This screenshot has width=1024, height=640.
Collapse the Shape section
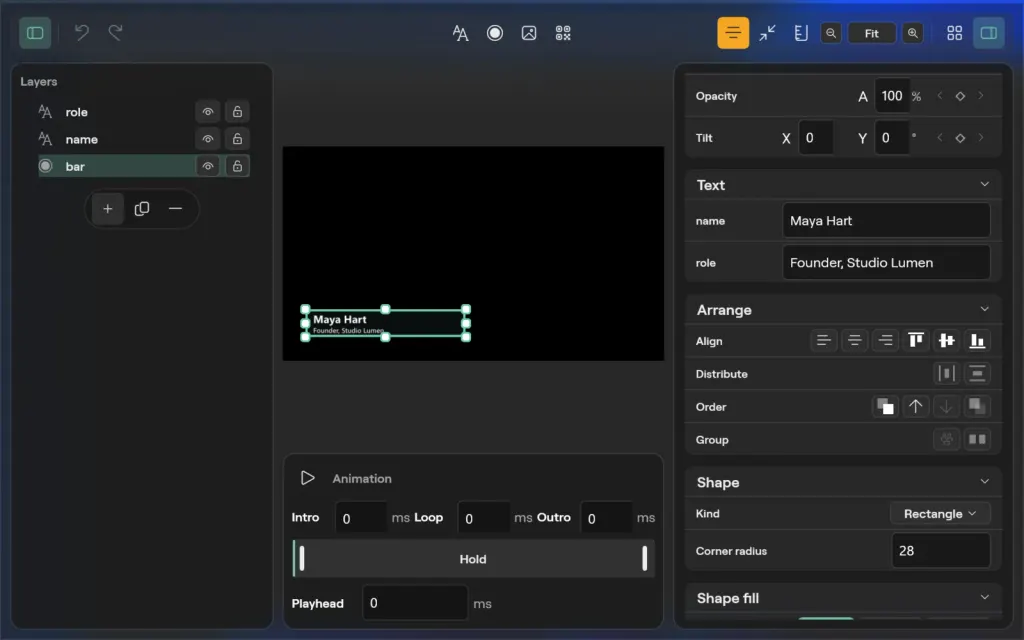coord(984,482)
